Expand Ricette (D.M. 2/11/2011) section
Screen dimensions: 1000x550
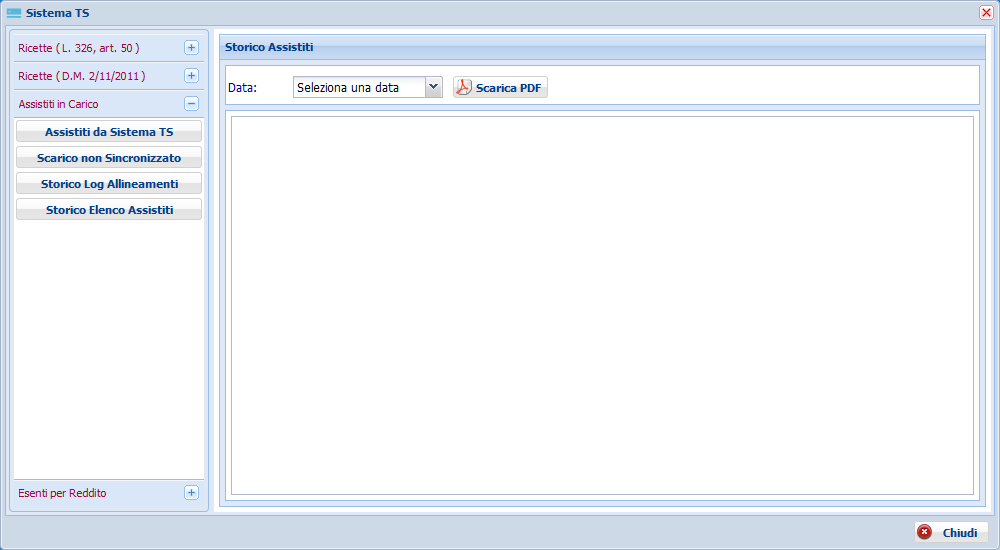click(x=191, y=76)
